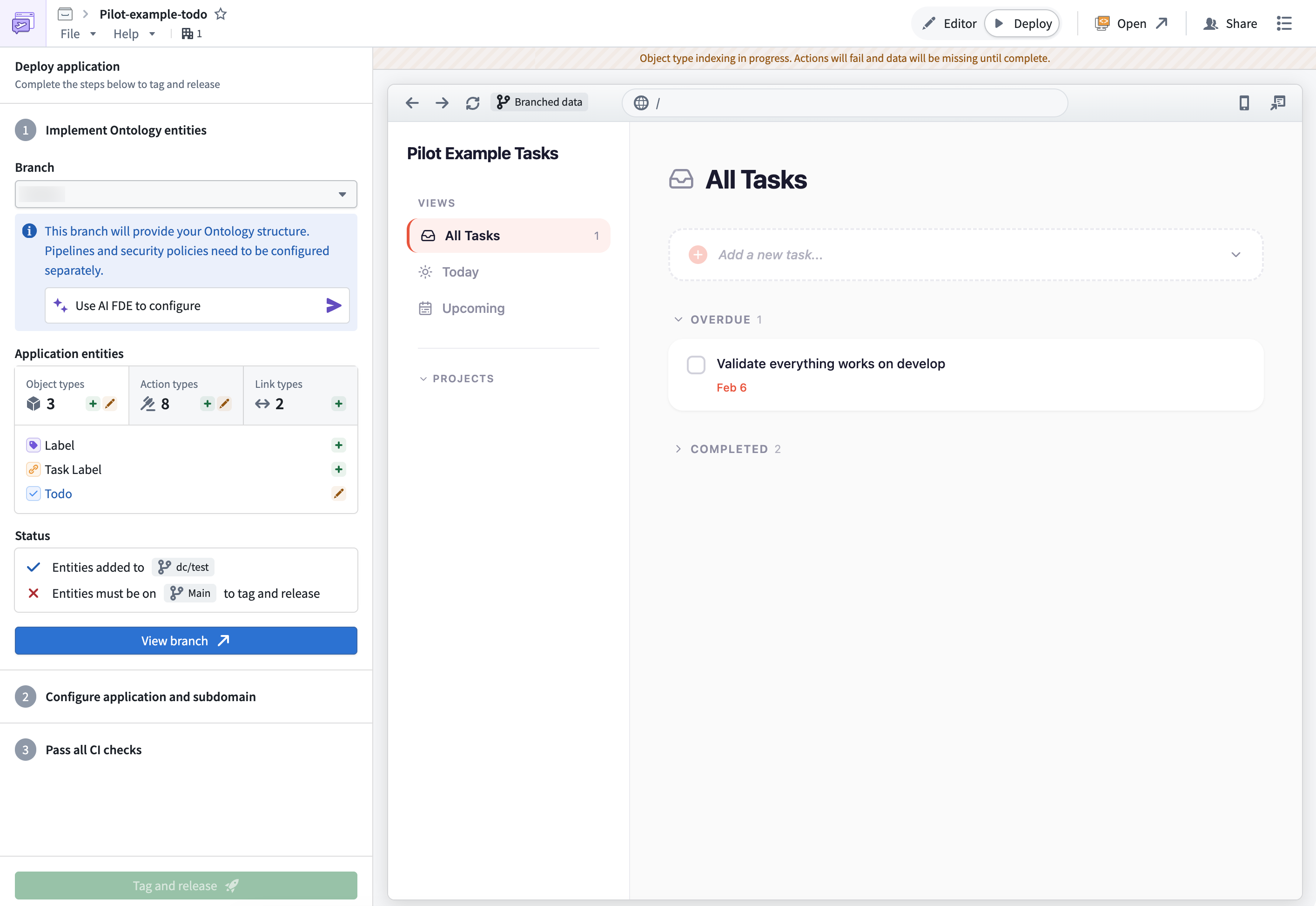
Task: Collapse the OVERDUE section
Action: click(x=678, y=319)
